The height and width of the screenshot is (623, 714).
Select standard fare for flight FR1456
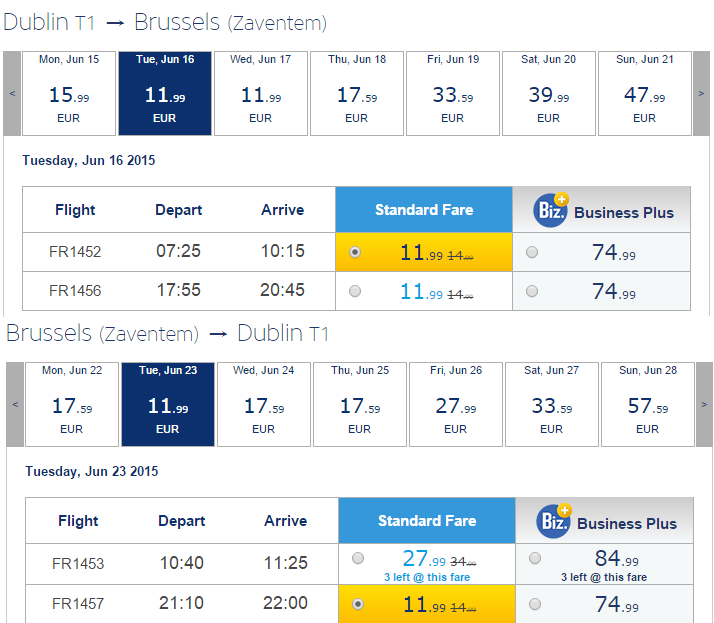point(355,291)
